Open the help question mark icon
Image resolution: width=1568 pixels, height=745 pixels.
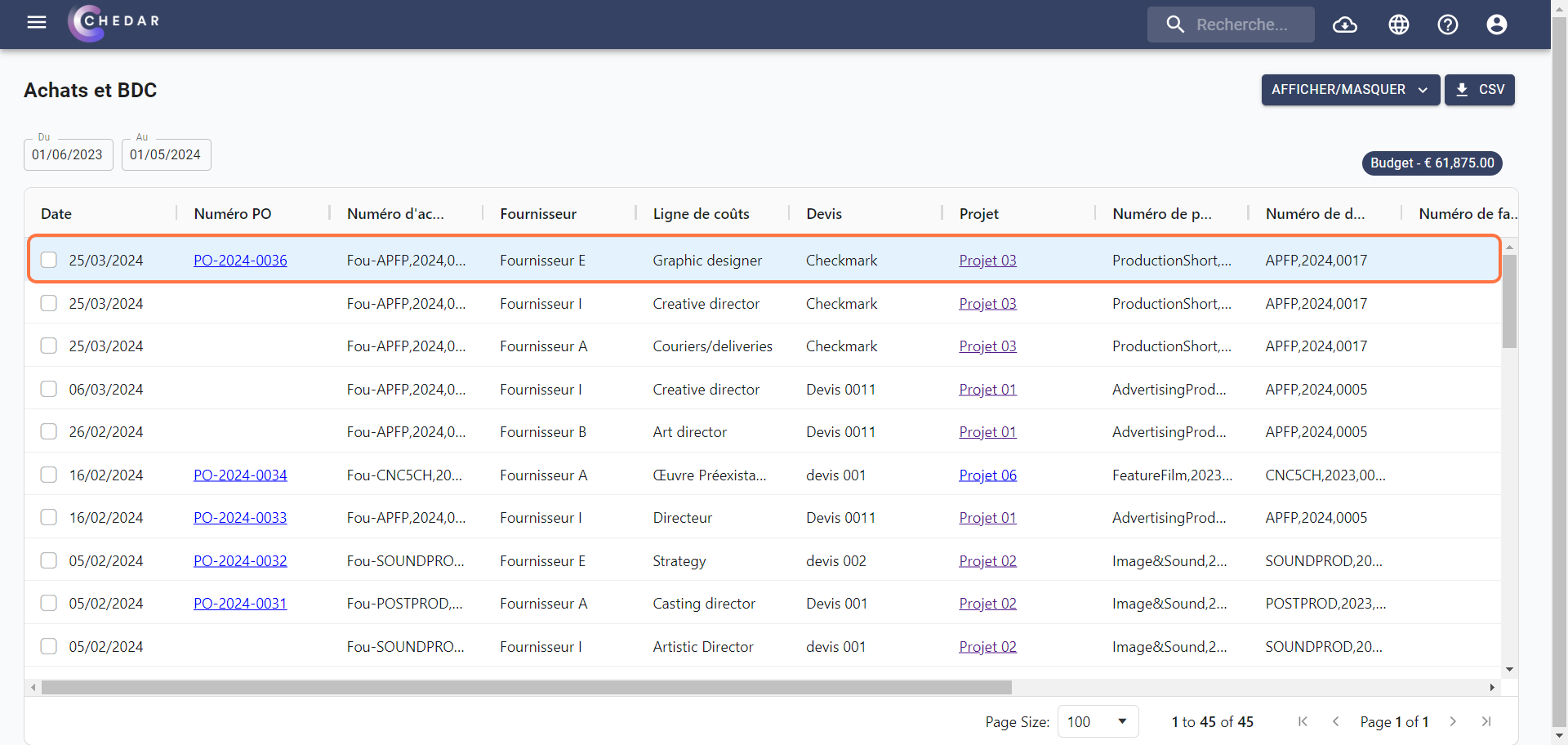click(x=1448, y=25)
